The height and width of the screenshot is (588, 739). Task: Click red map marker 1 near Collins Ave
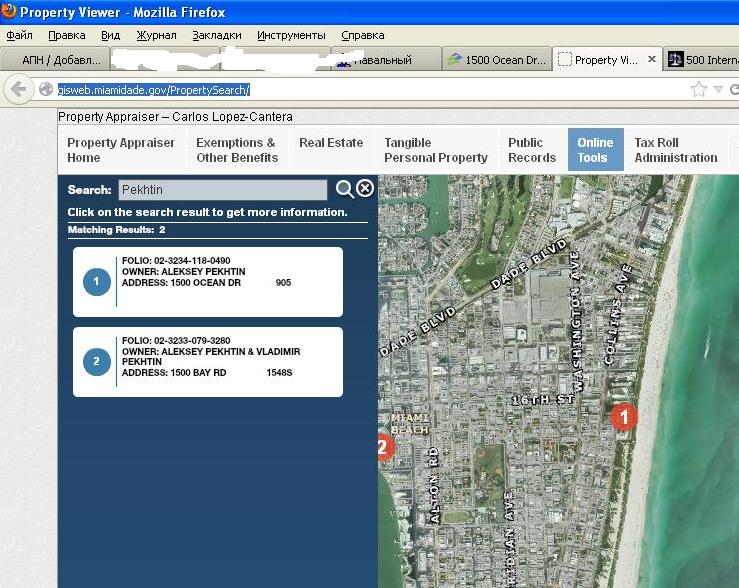(x=624, y=417)
